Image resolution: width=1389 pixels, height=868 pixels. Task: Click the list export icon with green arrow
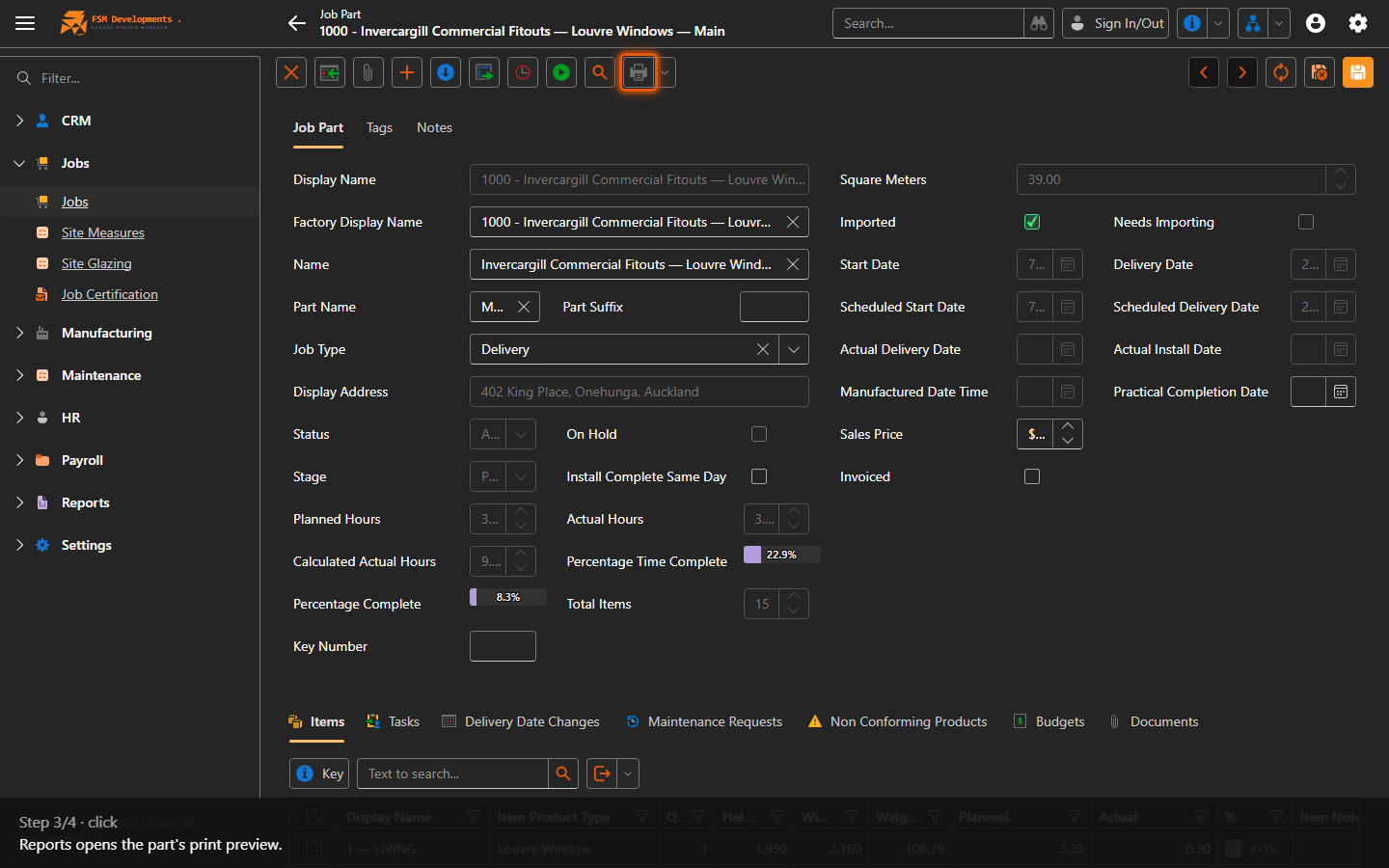(x=484, y=72)
